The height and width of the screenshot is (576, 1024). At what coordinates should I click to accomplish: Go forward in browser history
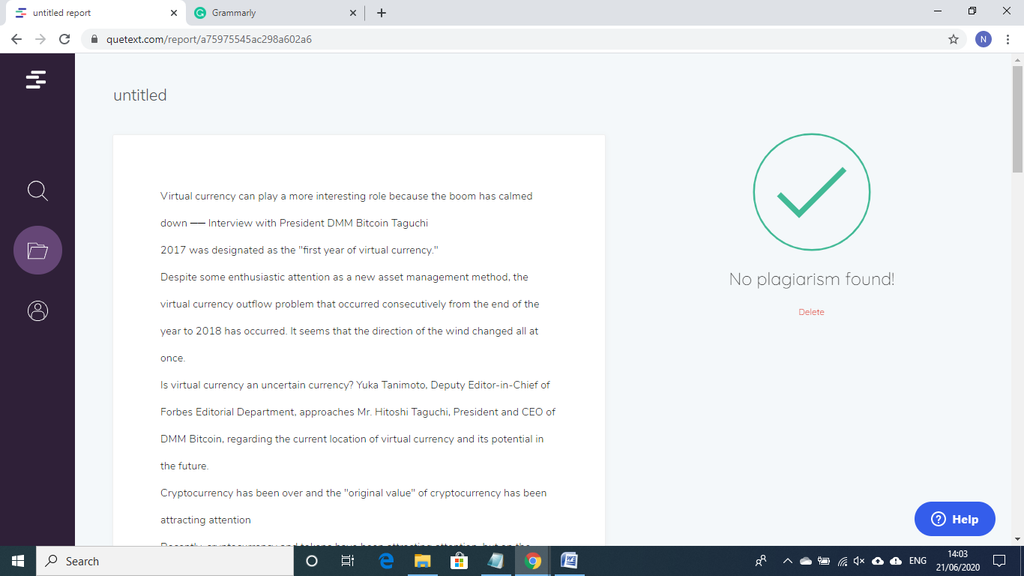pyautogui.click(x=40, y=39)
